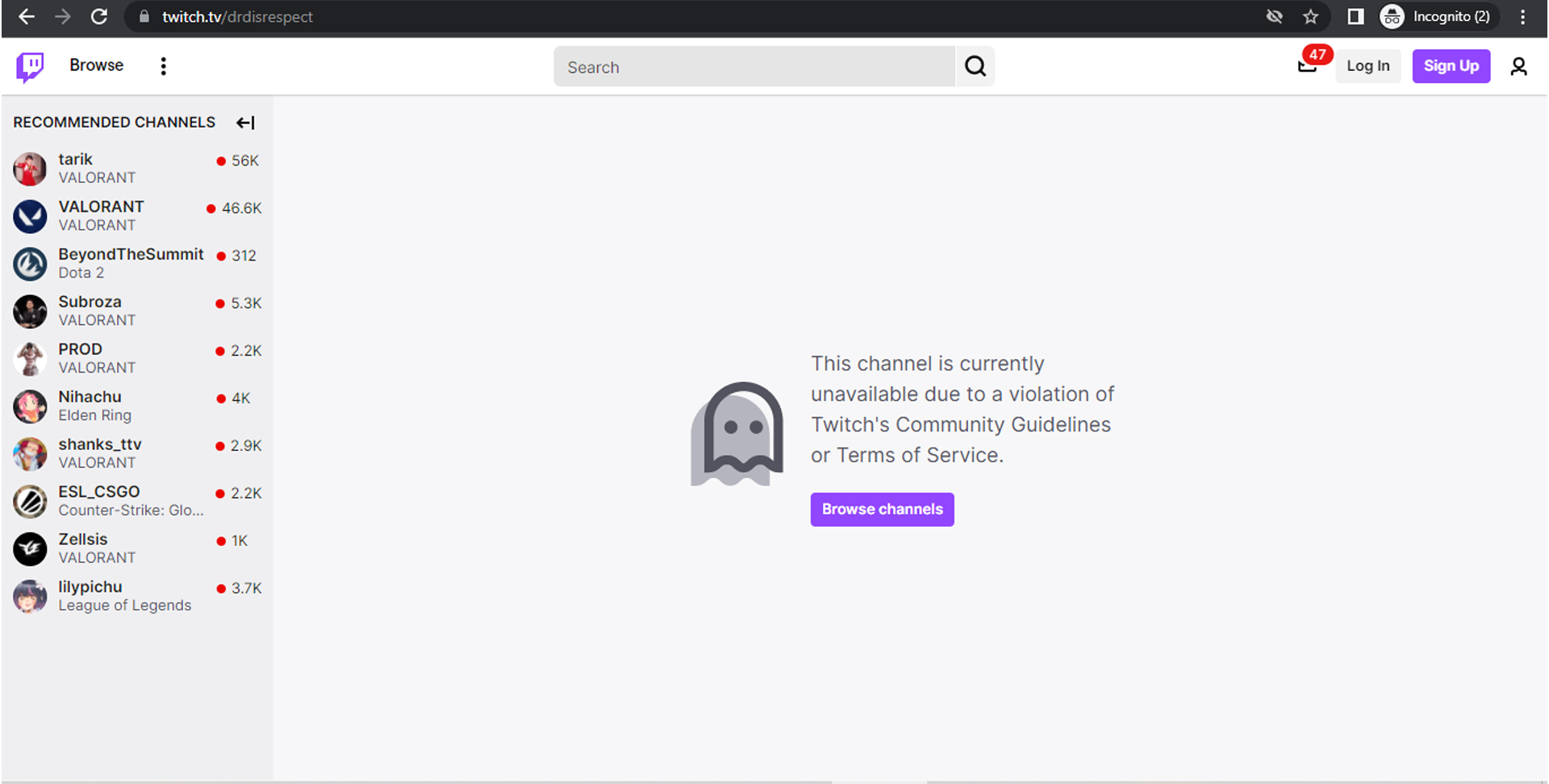Click the Log In button

[1368, 66]
